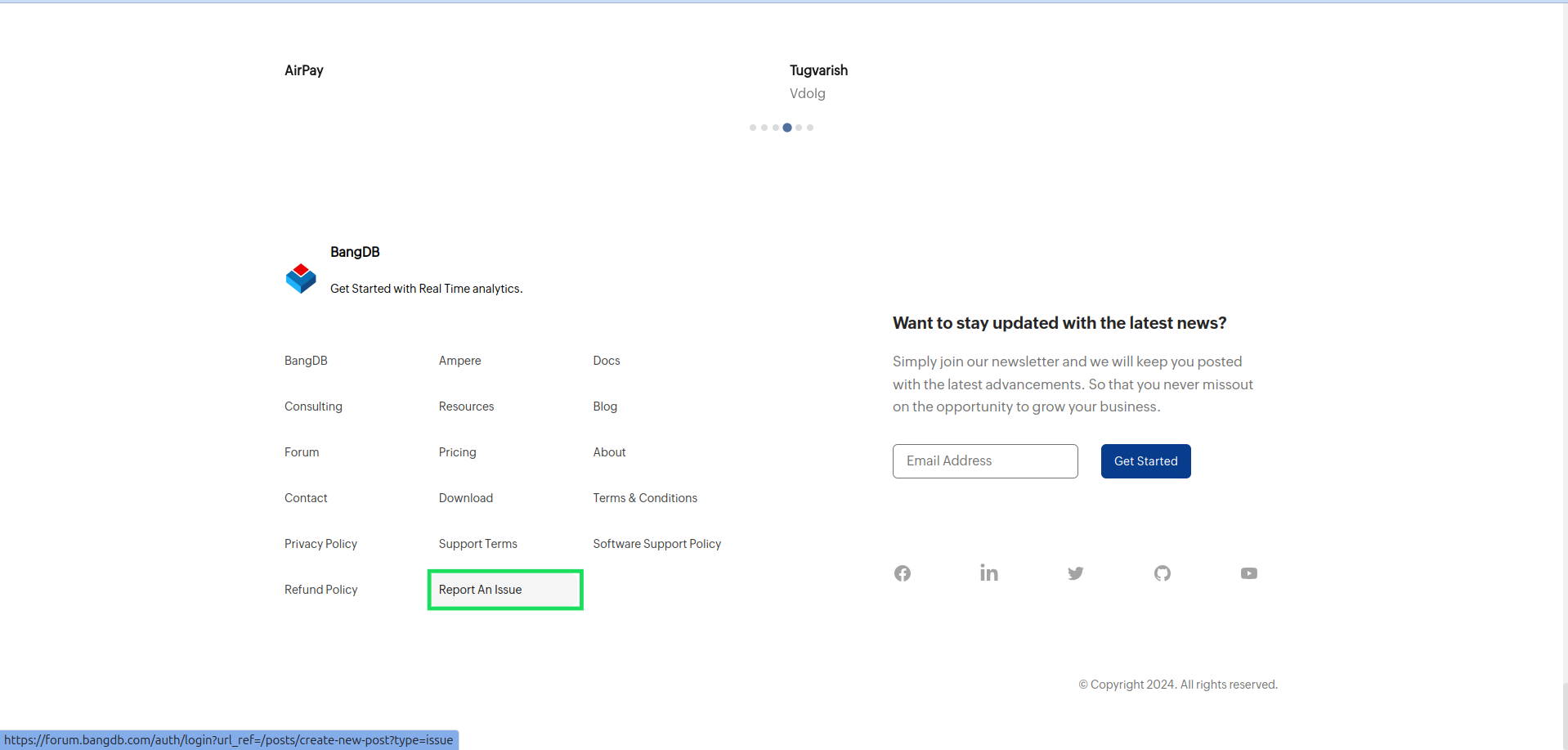The image size is (1568, 750).
Task: Click the copyright 2024 notice
Action: point(1178,685)
